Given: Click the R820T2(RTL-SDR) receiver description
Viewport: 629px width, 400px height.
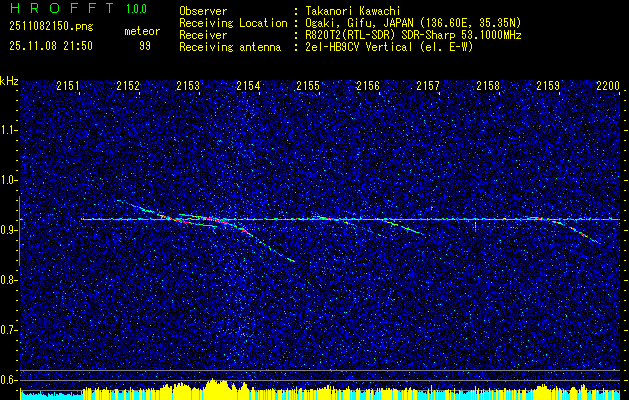Looking at the screenshot, I should [413, 35].
